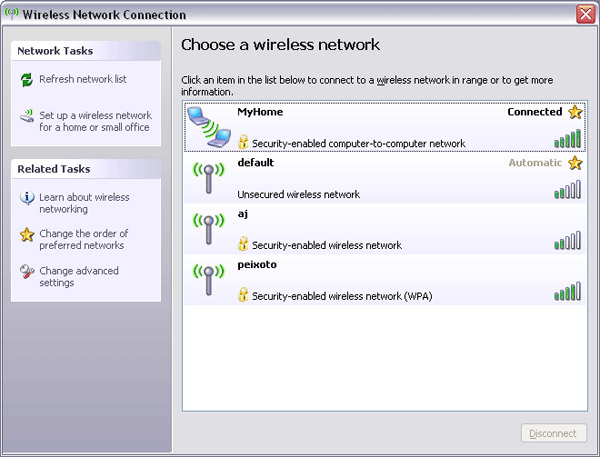Click the gold star beside Connected status
This screenshot has width=600, height=457.
(575, 112)
